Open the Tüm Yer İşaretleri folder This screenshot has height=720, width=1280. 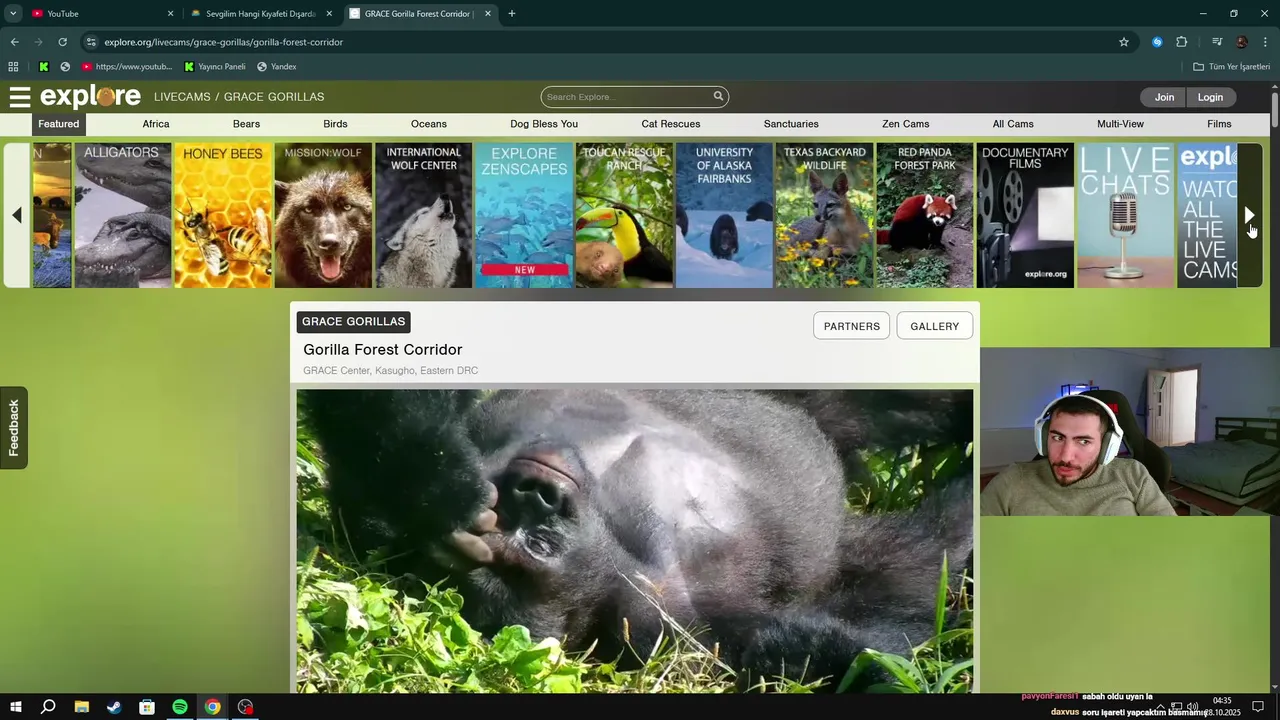coord(1231,67)
